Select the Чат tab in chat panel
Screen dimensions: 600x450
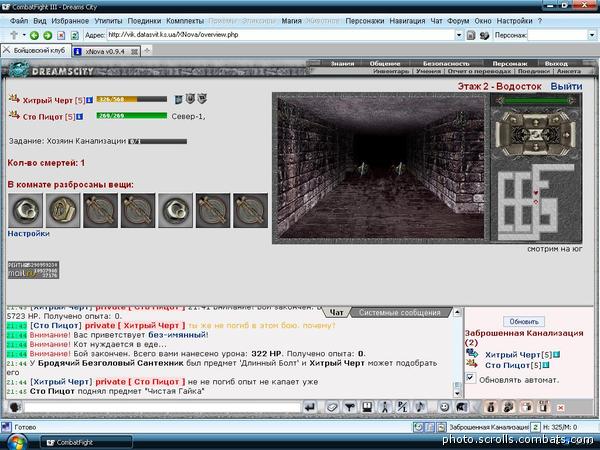pos(336,313)
